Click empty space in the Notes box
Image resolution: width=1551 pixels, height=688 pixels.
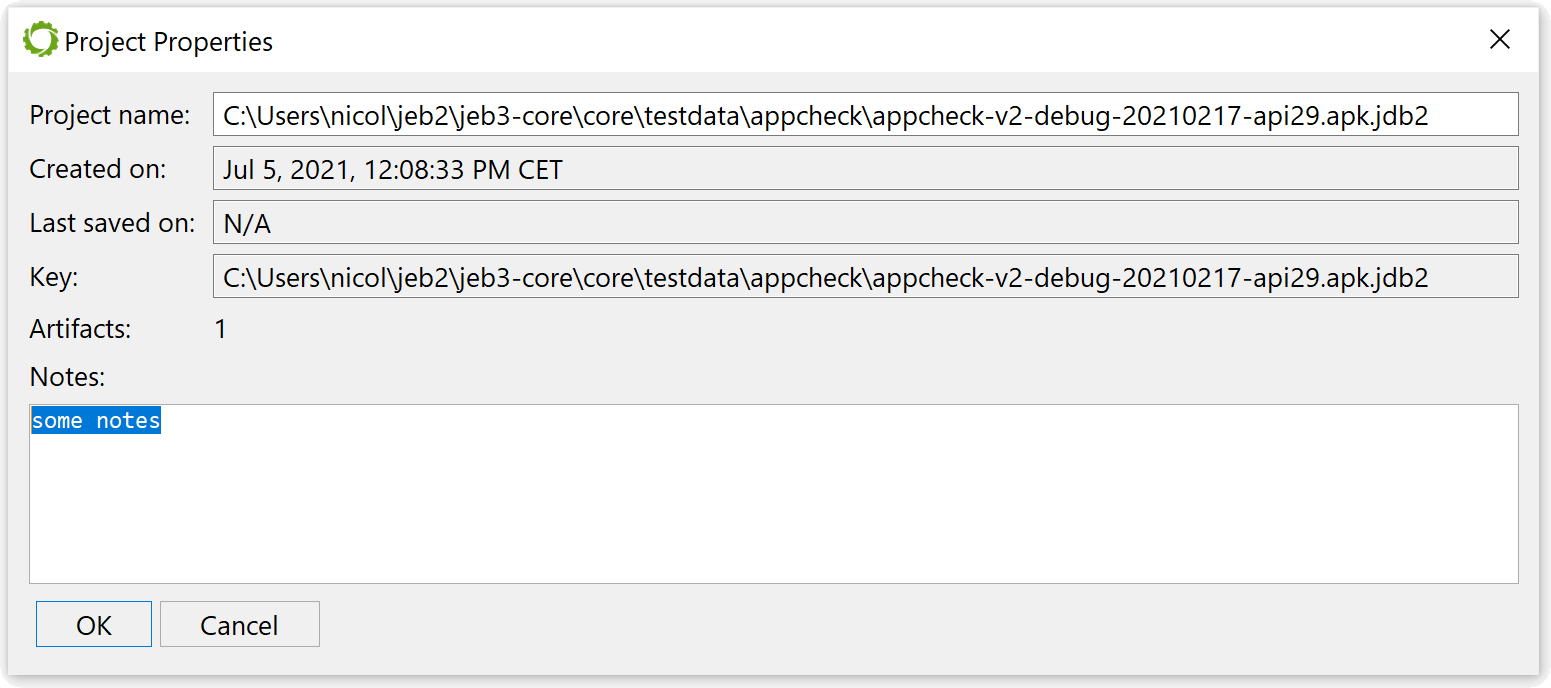pos(774,510)
